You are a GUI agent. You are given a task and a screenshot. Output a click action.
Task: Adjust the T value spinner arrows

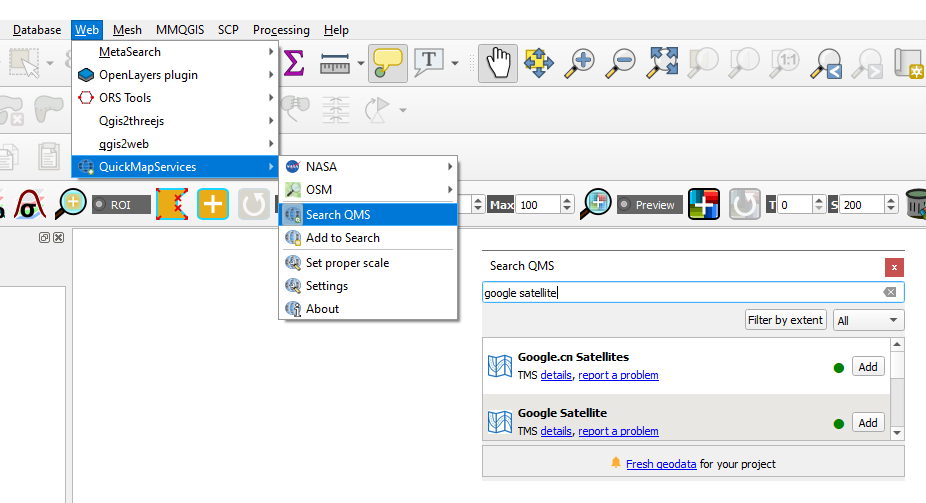[819, 205]
